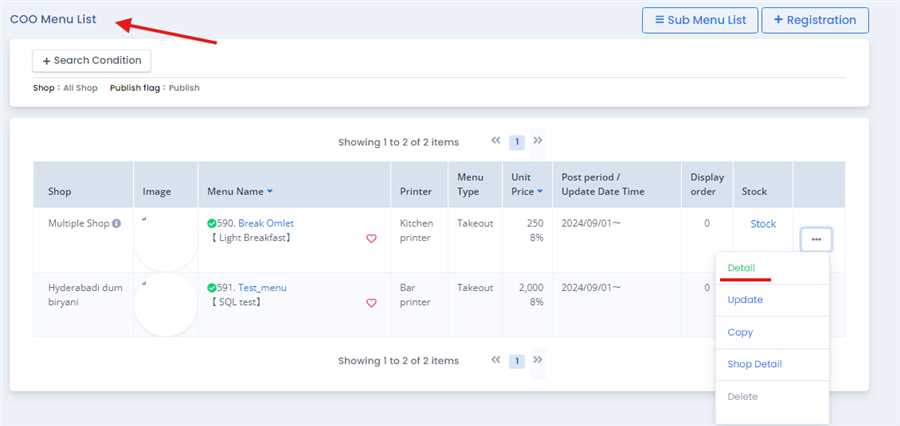Sort by Menu Name column arrow
This screenshot has width=900, height=426.
(x=270, y=191)
